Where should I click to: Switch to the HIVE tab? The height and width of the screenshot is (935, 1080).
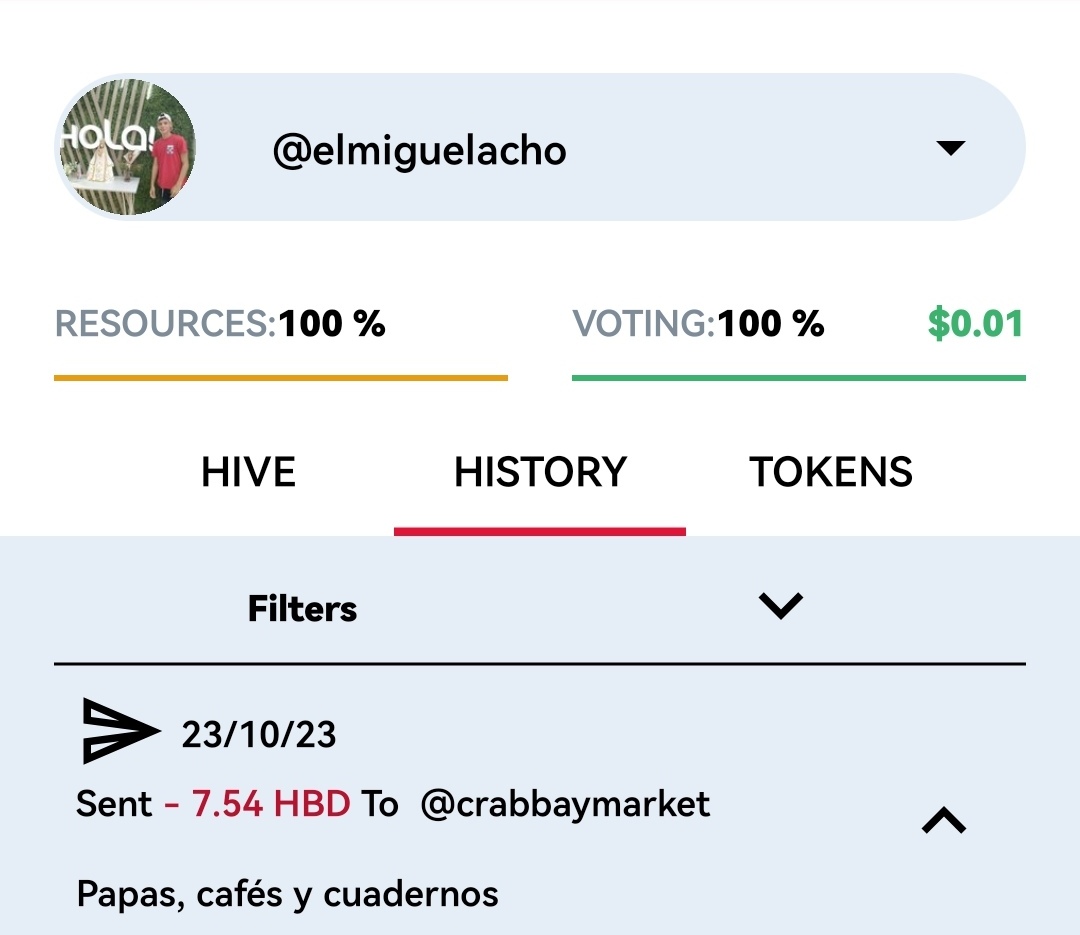click(x=249, y=472)
